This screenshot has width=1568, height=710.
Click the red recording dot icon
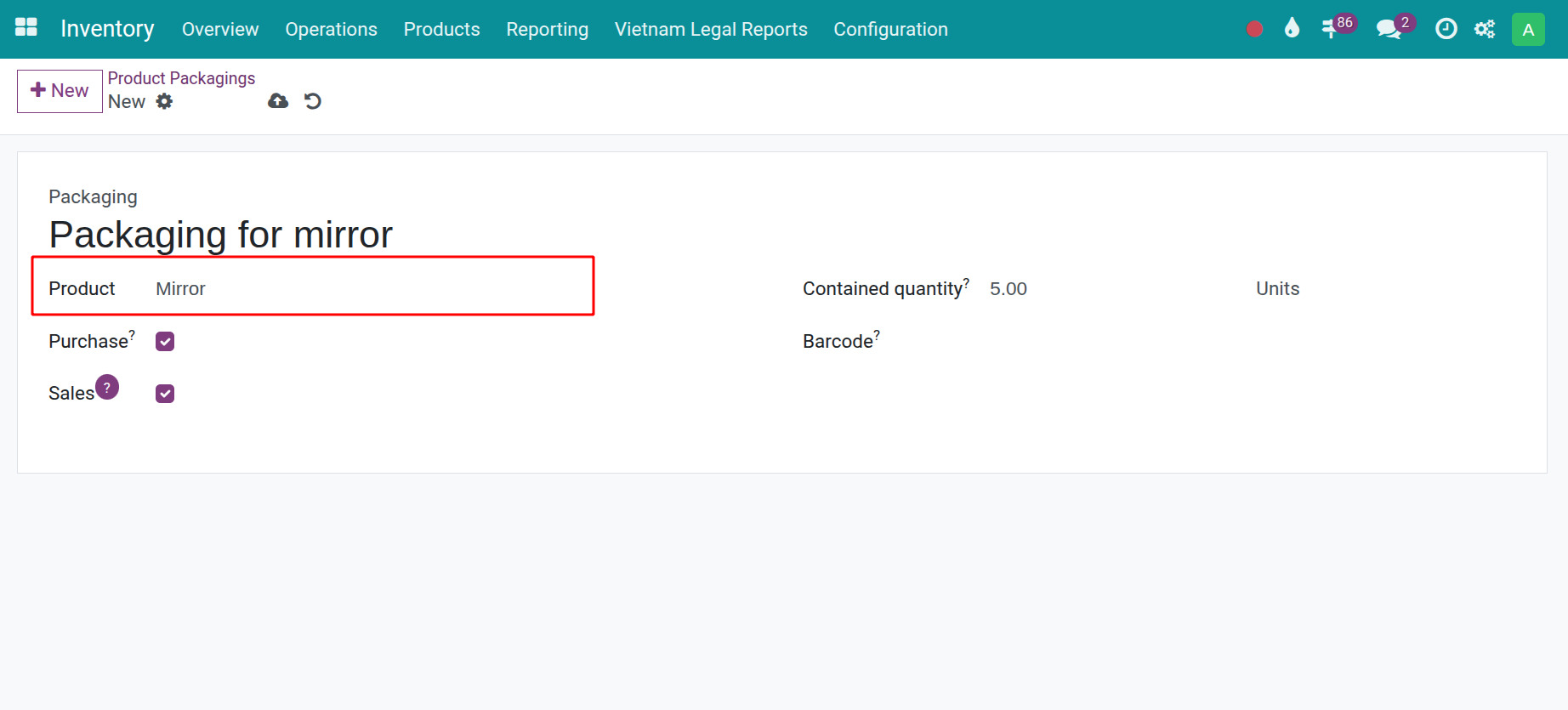1254,29
